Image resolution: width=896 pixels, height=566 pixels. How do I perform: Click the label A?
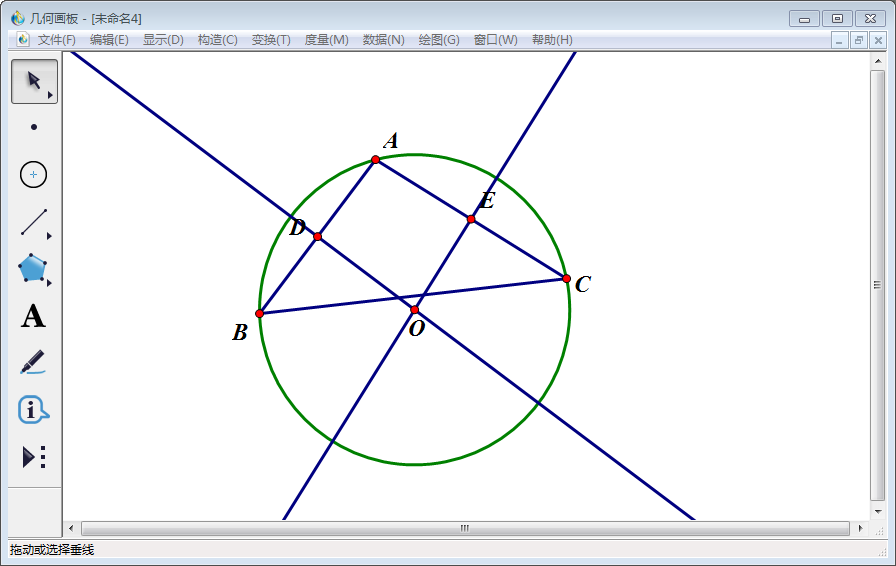[391, 141]
